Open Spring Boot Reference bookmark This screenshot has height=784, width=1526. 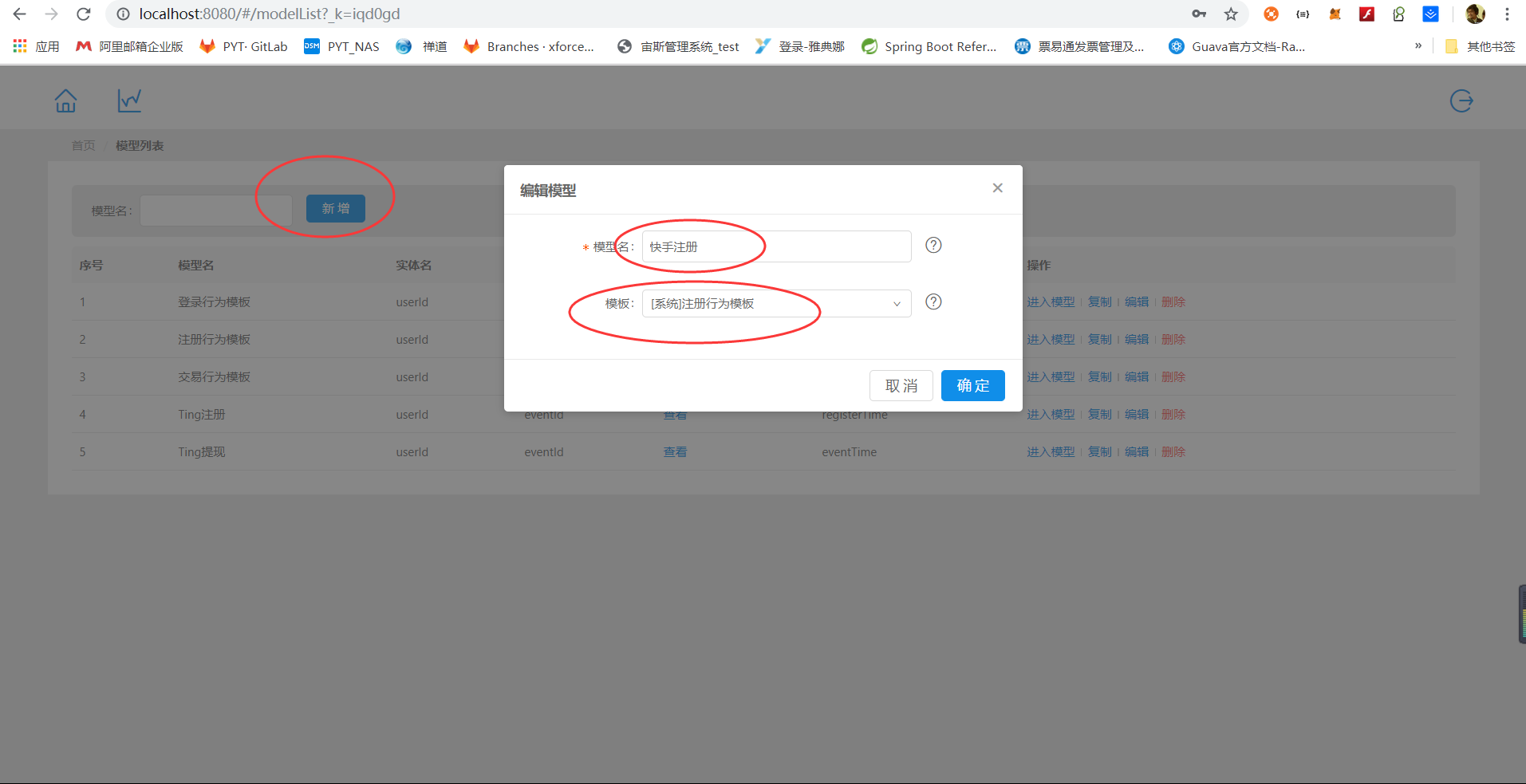pos(929,46)
